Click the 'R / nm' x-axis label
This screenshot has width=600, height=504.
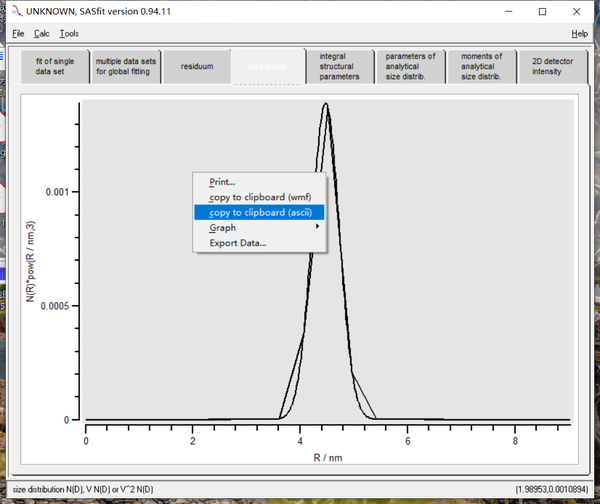coord(328,458)
